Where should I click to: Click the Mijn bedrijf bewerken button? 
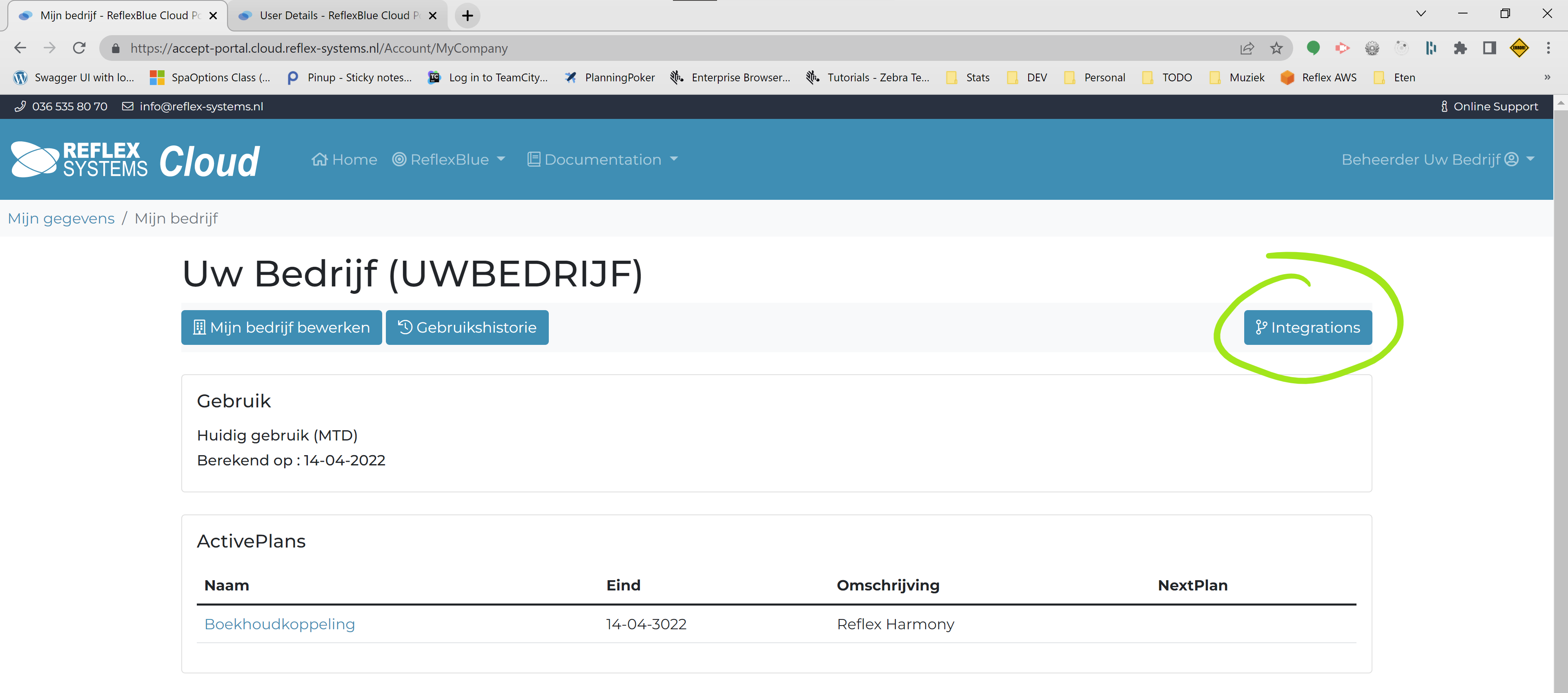click(x=281, y=328)
